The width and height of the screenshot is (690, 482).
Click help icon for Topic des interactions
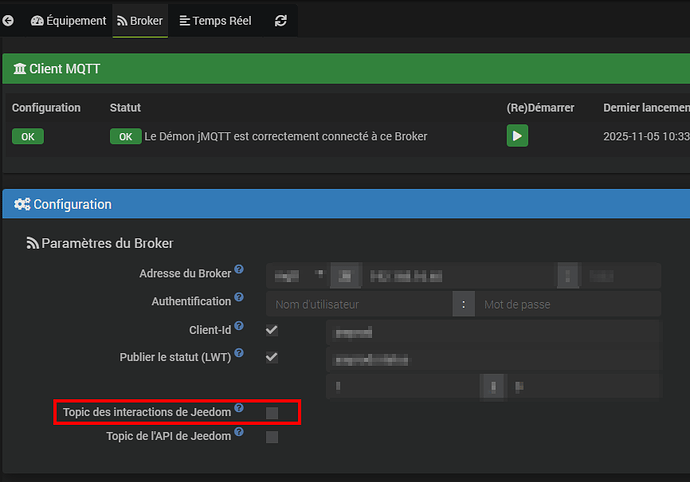click(x=239, y=409)
